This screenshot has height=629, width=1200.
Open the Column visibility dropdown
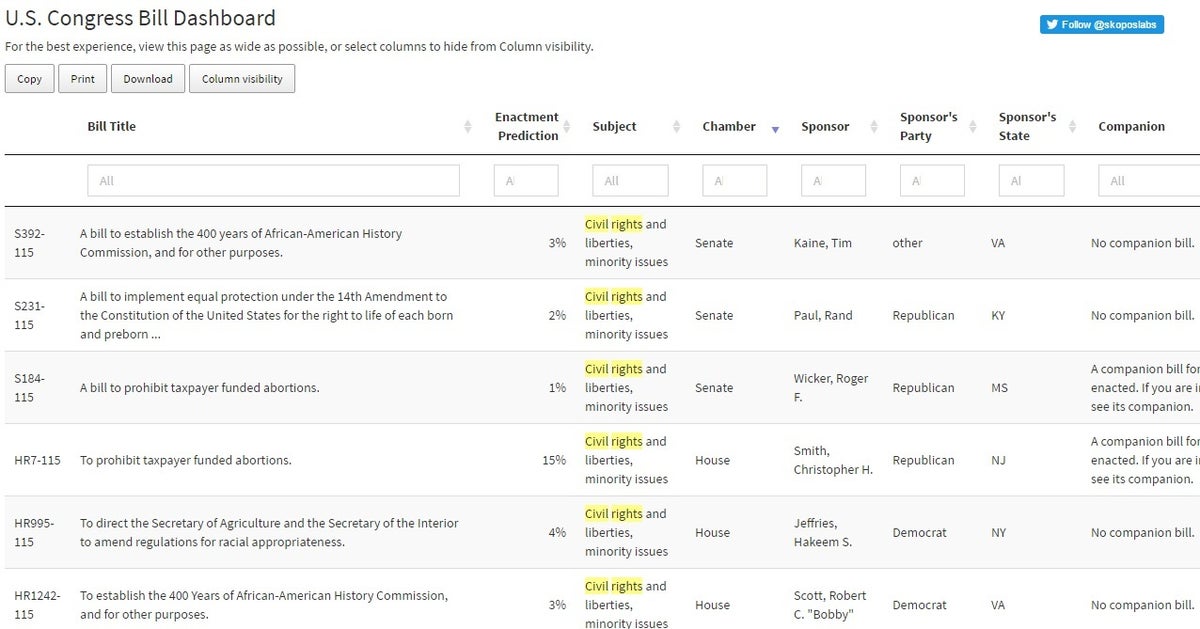click(242, 79)
